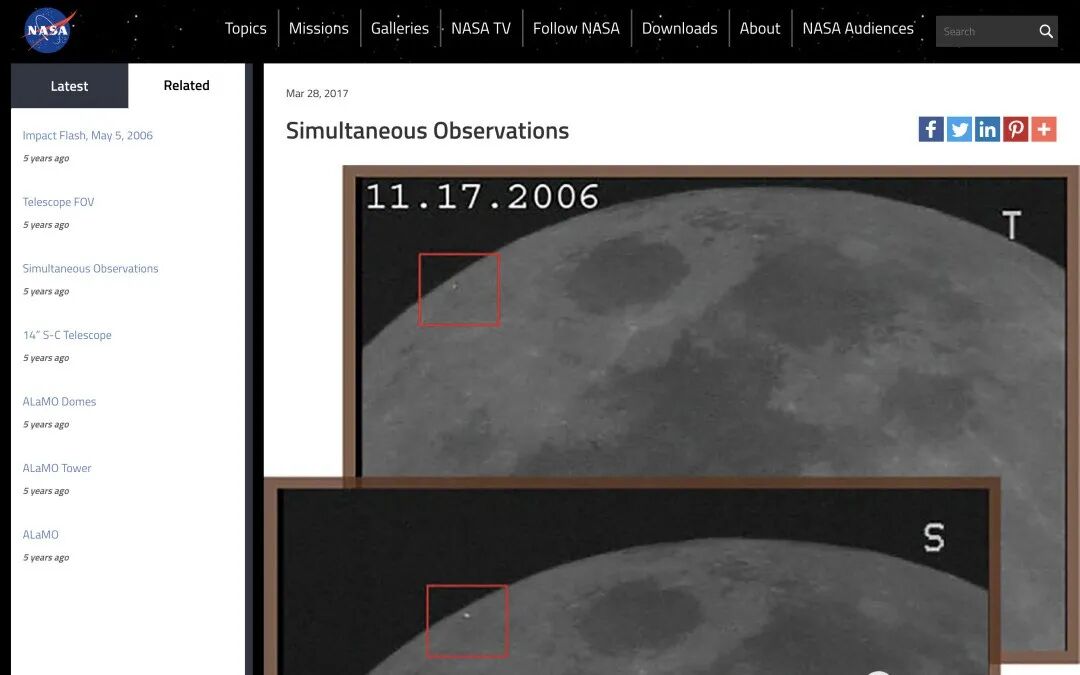Open the Missions menu
Image resolution: width=1080 pixels, height=675 pixels.
[318, 28]
